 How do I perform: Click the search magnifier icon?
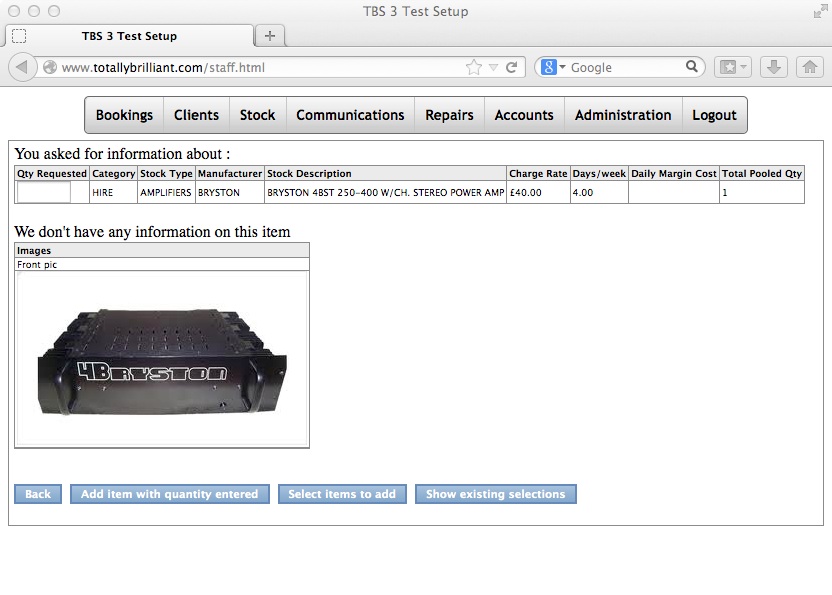(693, 67)
